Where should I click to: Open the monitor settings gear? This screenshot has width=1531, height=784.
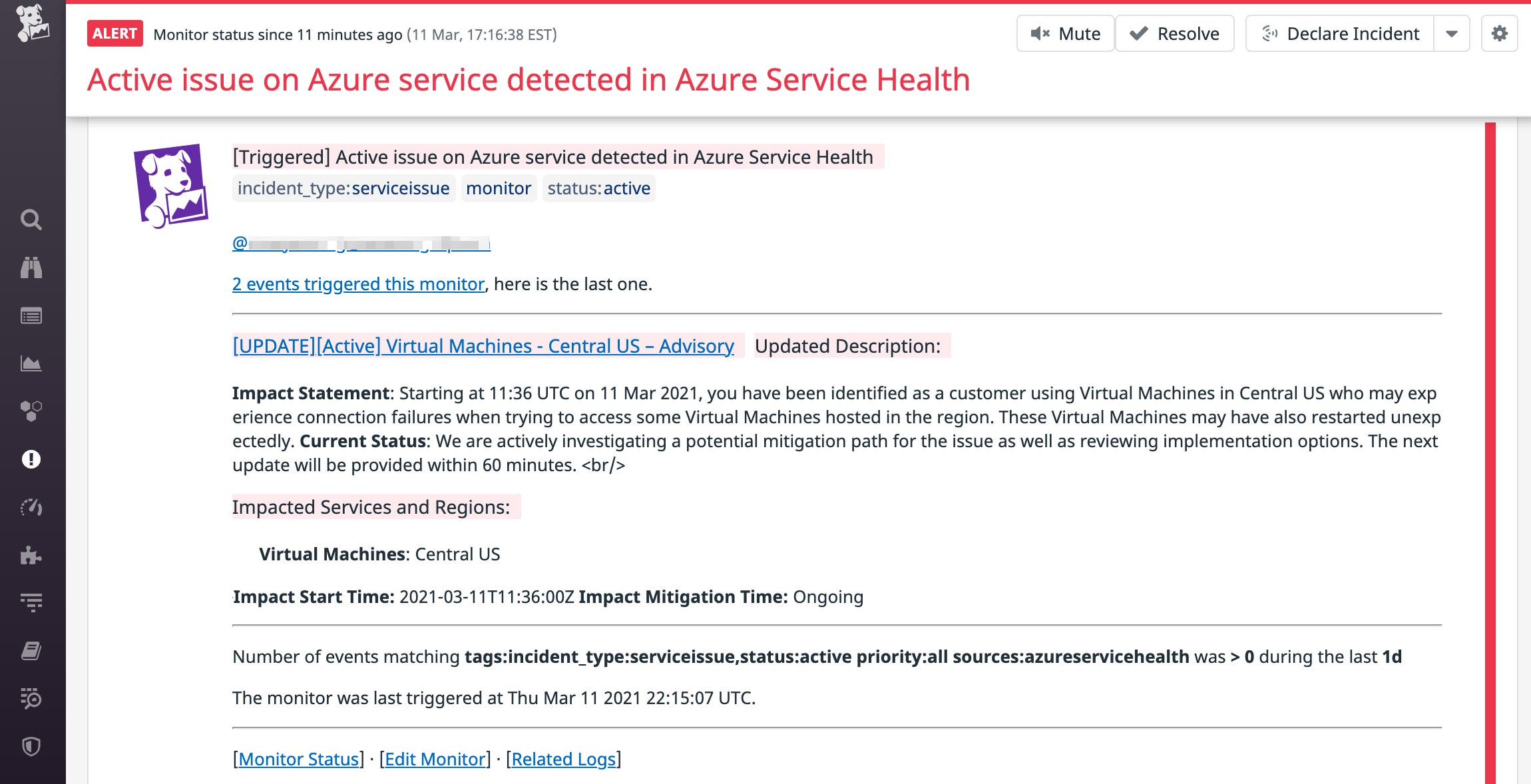[x=1500, y=33]
